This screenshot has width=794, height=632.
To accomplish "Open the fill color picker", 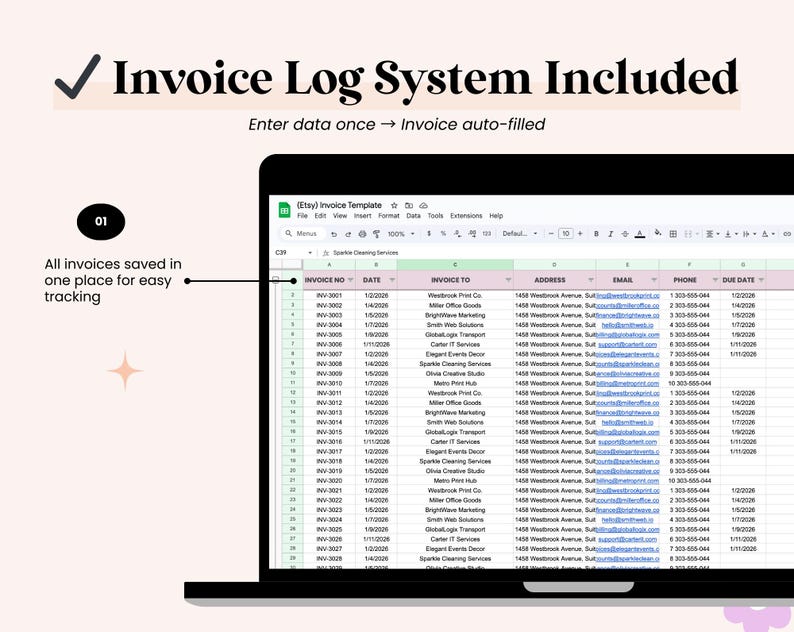I will point(658,233).
